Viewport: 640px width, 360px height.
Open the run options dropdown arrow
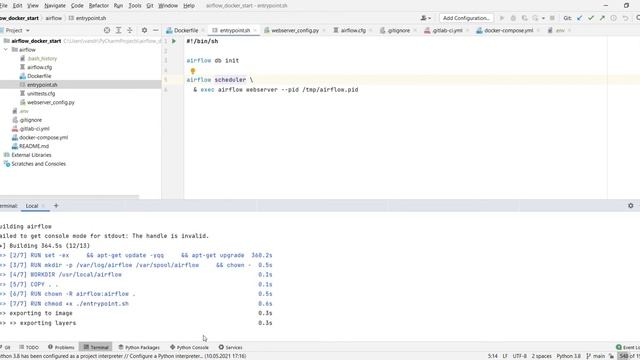(543, 18)
